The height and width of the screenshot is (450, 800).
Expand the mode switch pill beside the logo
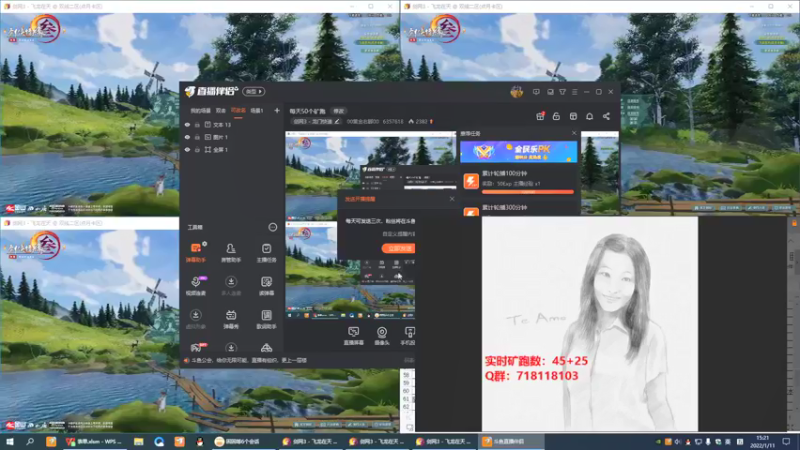coord(254,91)
